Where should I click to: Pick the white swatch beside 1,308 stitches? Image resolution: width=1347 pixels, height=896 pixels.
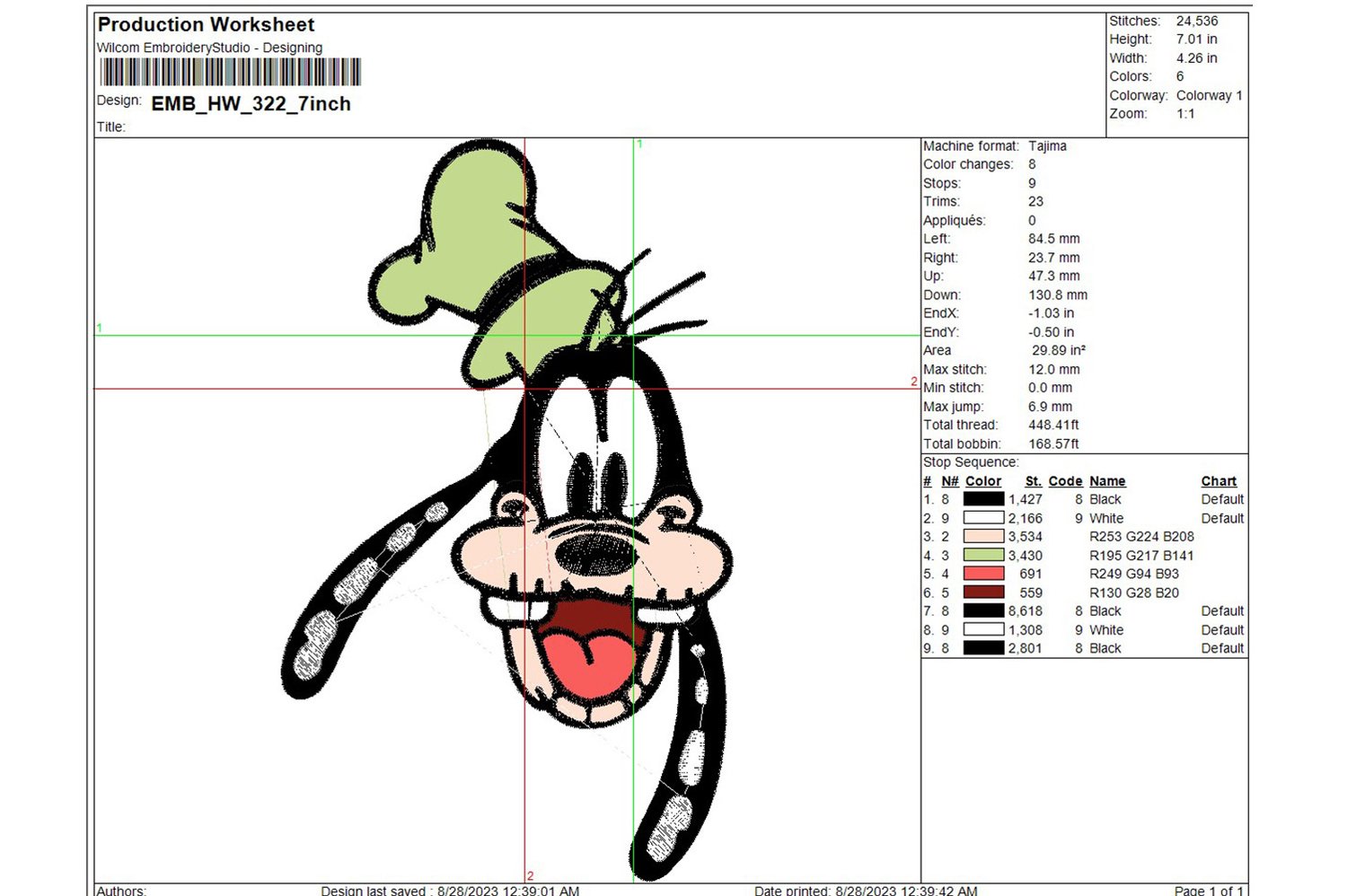pyautogui.click(x=983, y=629)
